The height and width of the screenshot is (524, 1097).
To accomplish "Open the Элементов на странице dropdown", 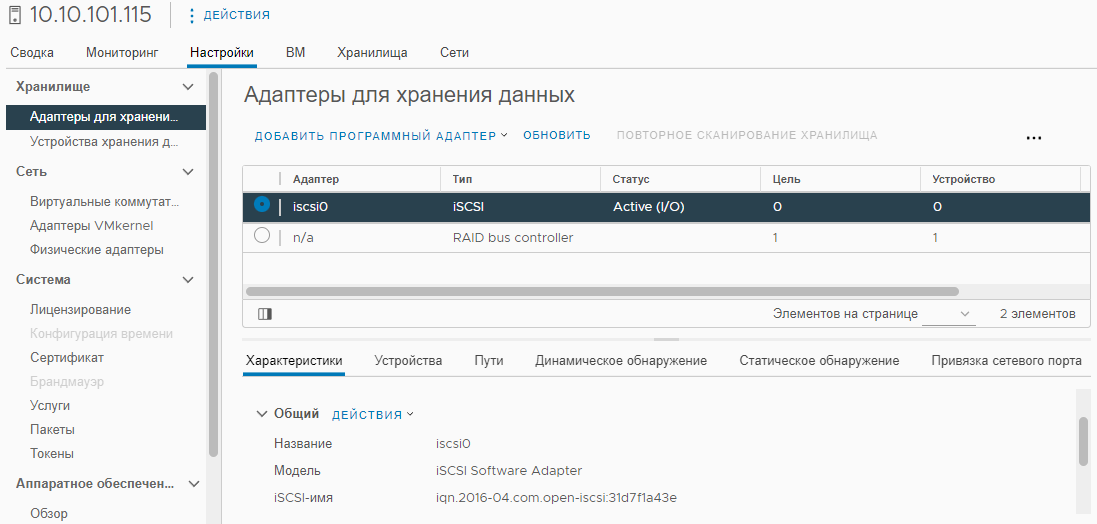I will tap(949, 314).
